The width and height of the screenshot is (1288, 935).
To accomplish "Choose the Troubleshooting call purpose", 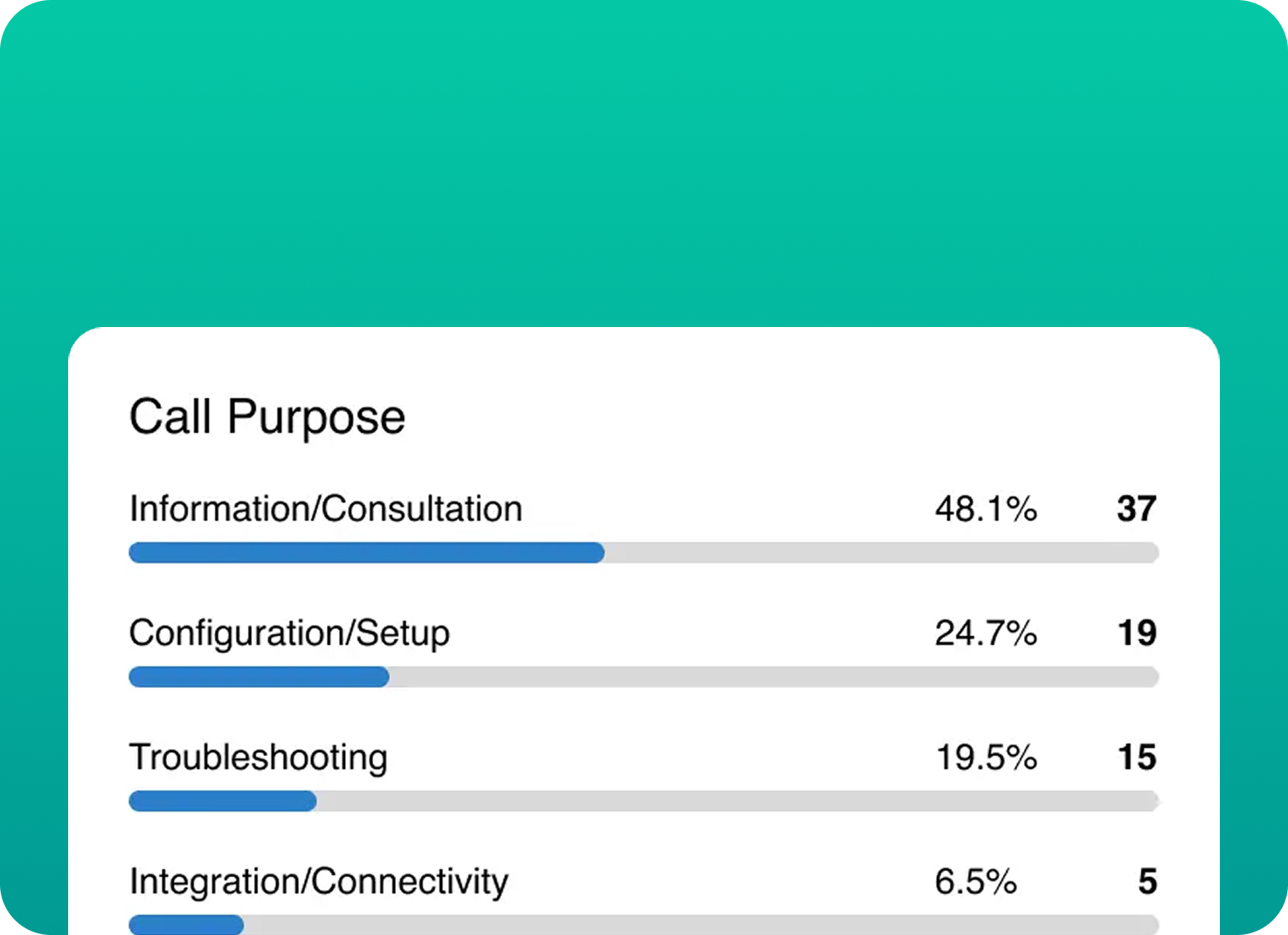I will [258, 758].
